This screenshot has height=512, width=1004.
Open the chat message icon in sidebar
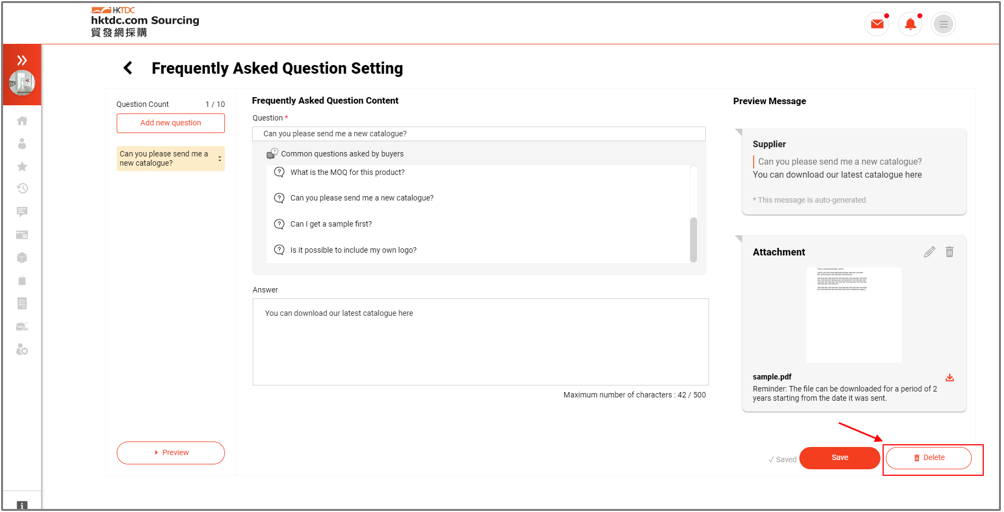tap(22, 212)
